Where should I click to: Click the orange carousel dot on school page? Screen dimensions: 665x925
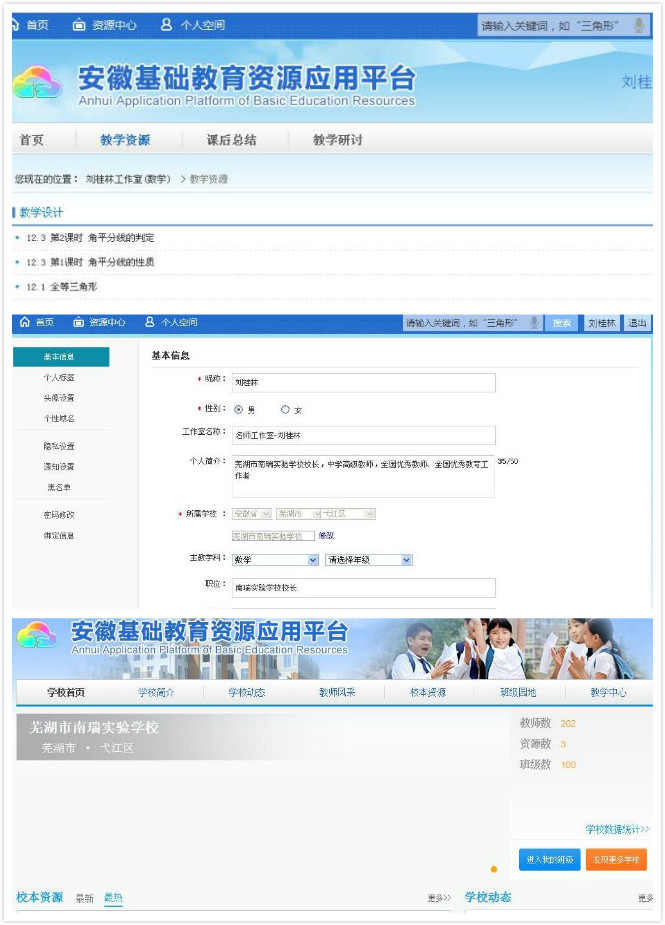point(493,869)
